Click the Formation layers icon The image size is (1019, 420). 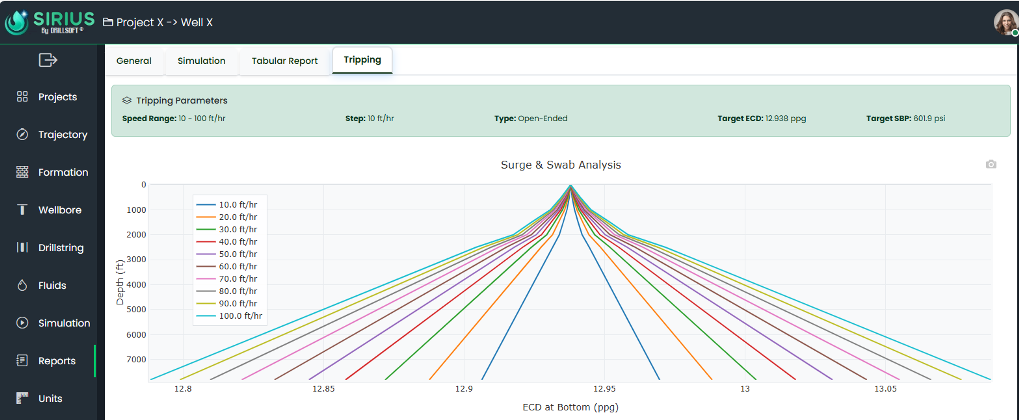pos(22,172)
